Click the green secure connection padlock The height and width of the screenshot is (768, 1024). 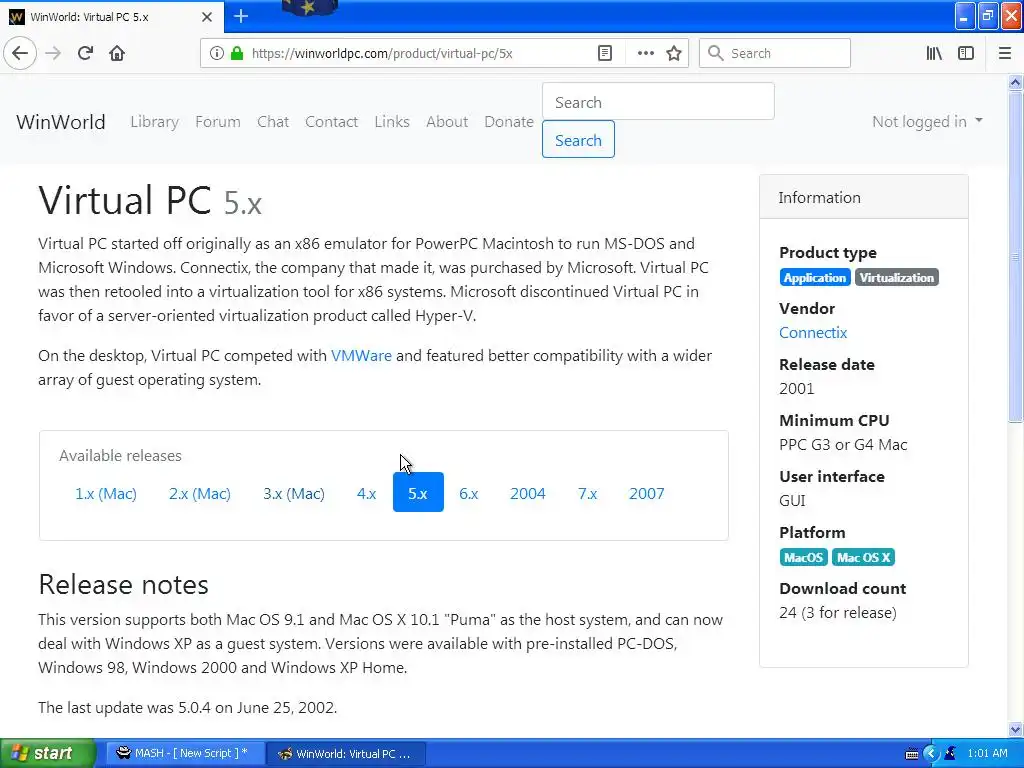pyautogui.click(x=237, y=53)
